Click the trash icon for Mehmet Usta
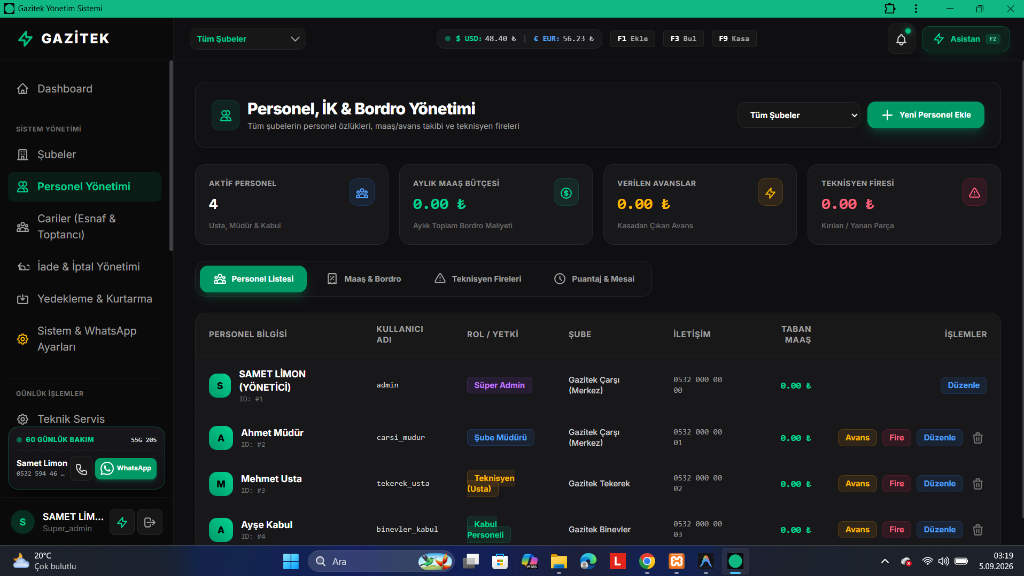The image size is (1024, 576). click(977, 484)
